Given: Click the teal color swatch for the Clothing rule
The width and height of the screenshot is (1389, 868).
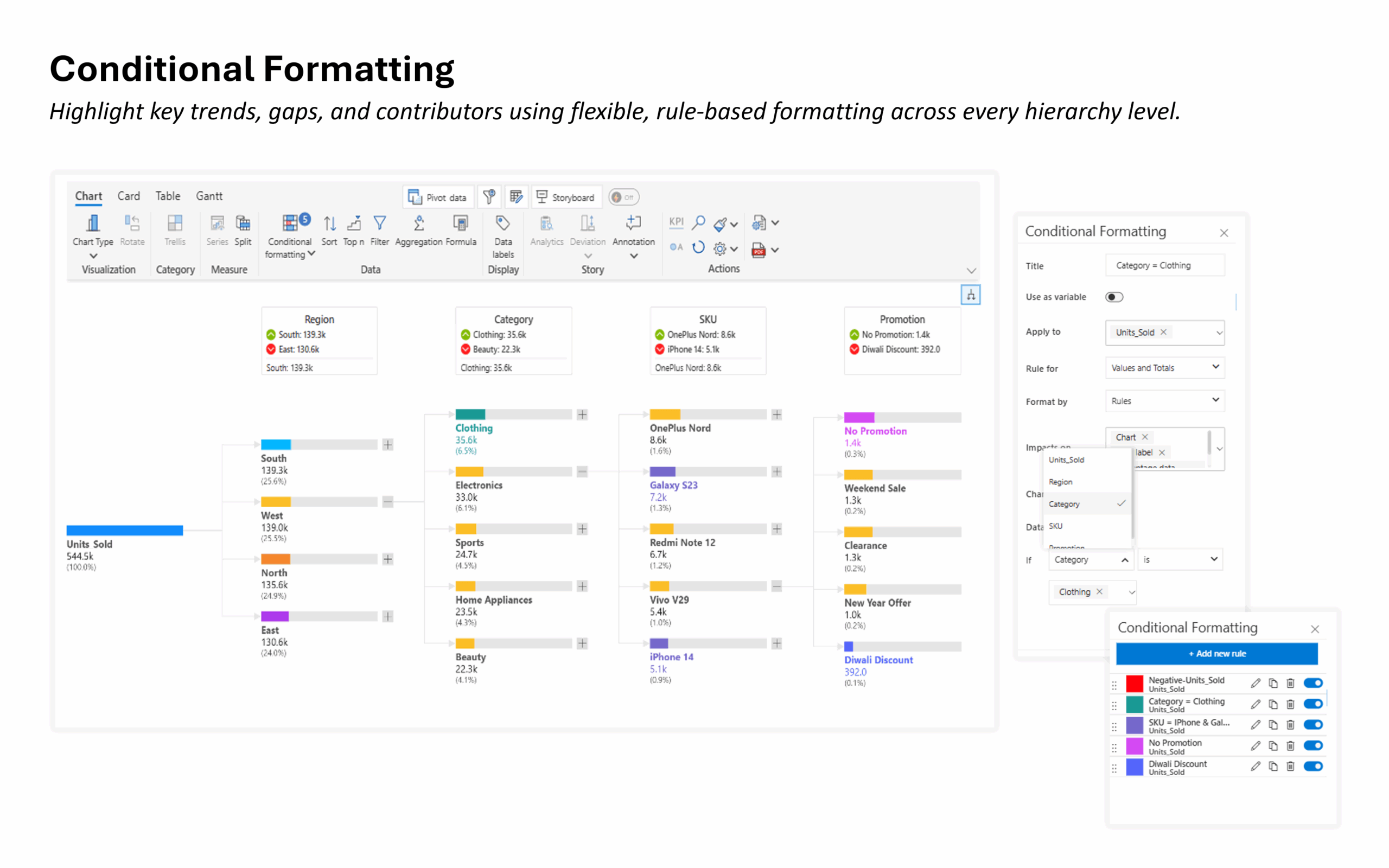Looking at the screenshot, I should click(1134, 704).
